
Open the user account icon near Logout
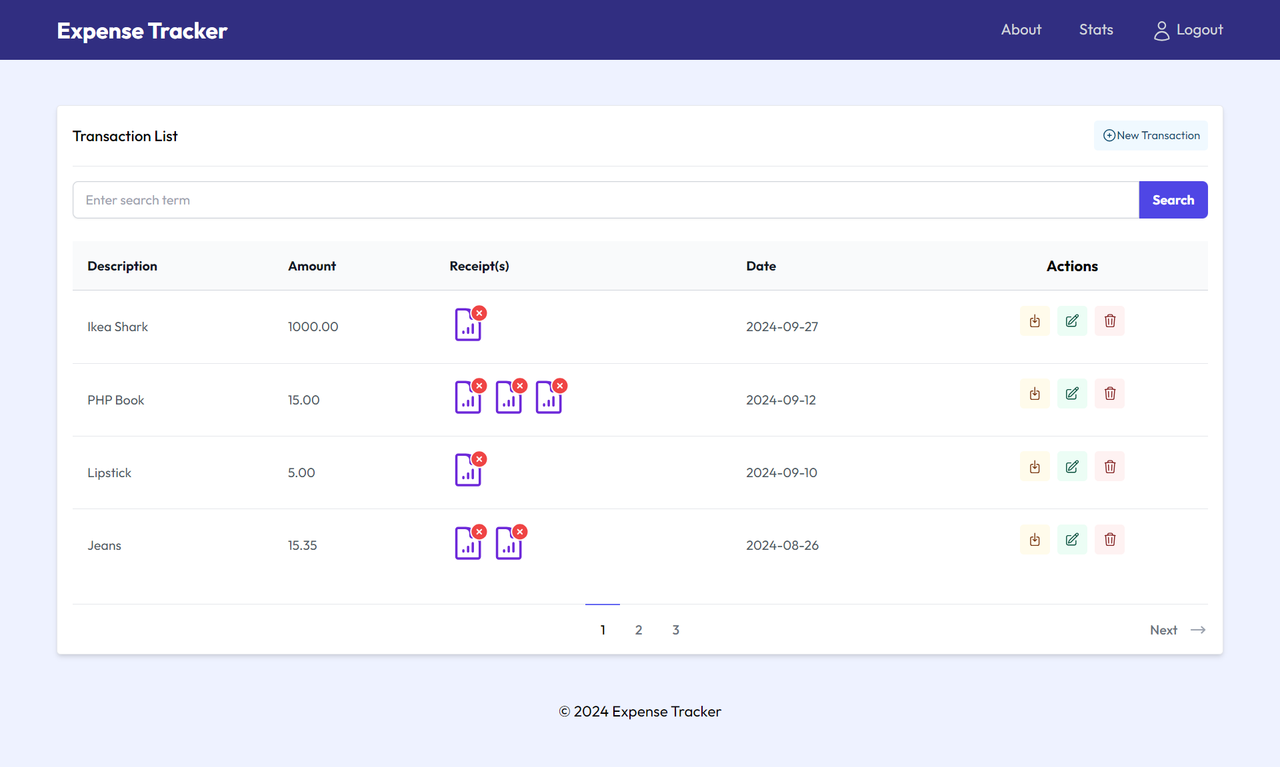click(x=1161, y=30)
